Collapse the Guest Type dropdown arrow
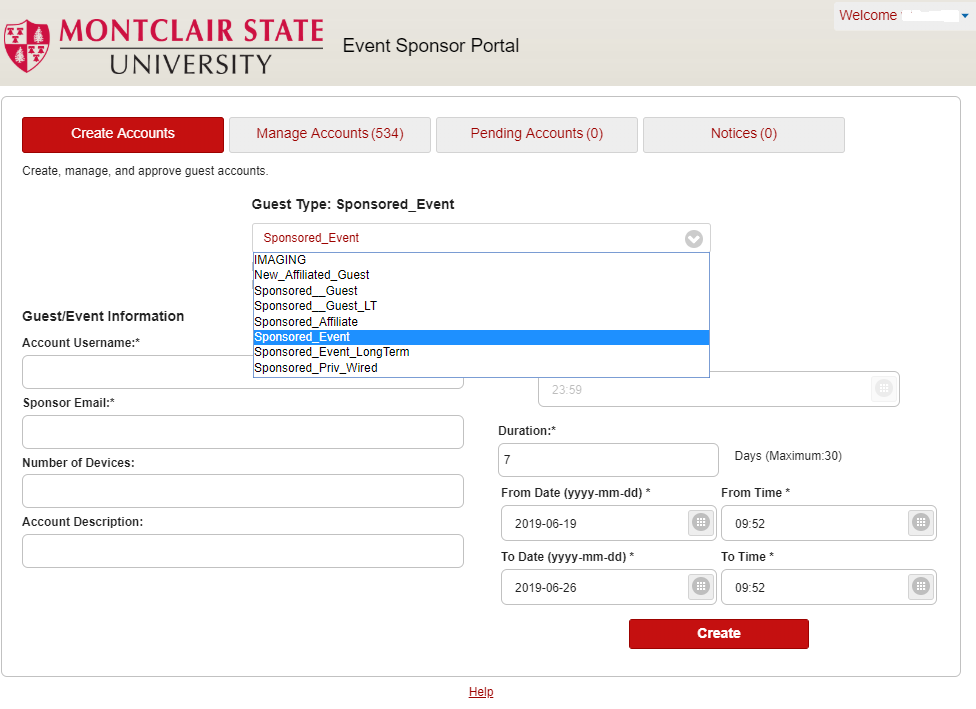The width and height of the screenshot is (976, 709). [693, 239]
